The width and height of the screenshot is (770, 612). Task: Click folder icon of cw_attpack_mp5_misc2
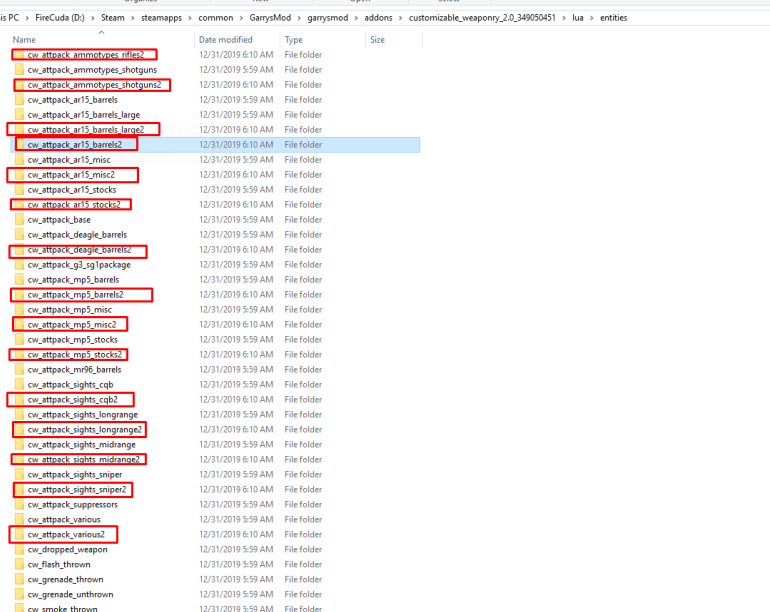coord(19,324)
